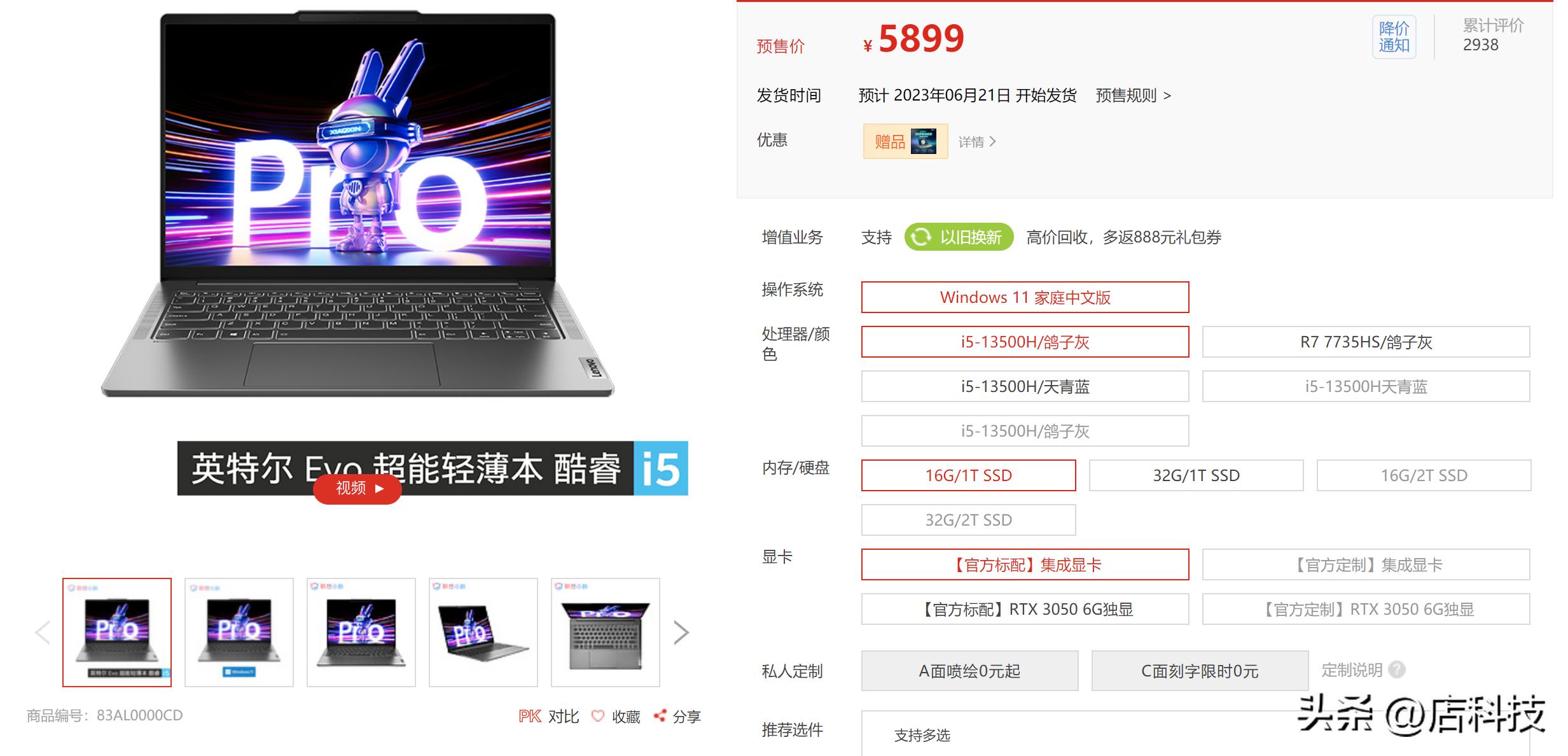Show next thumbnails with right arrow
The image size is (1568, 756).
pos(681,633)
